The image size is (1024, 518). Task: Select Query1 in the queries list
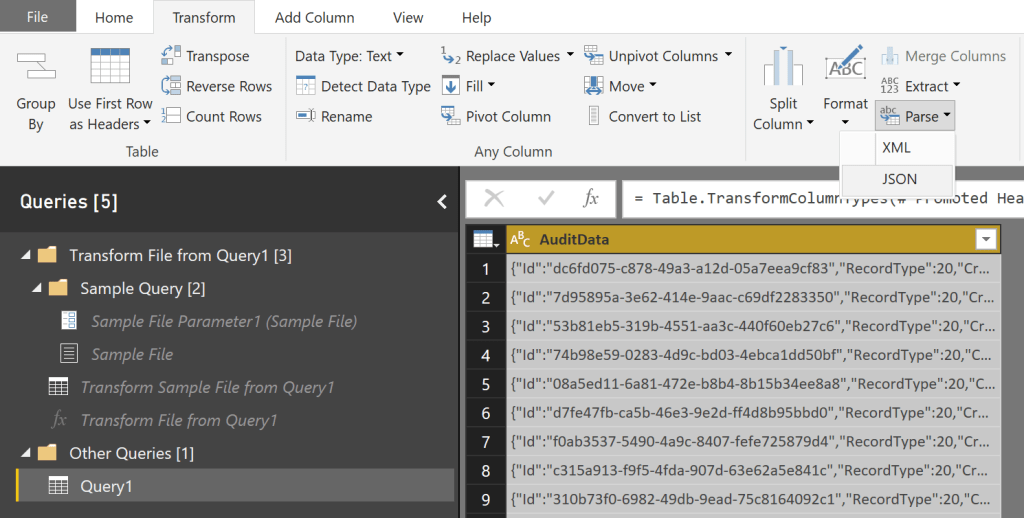pyautogui.click(x=106, y=486)
